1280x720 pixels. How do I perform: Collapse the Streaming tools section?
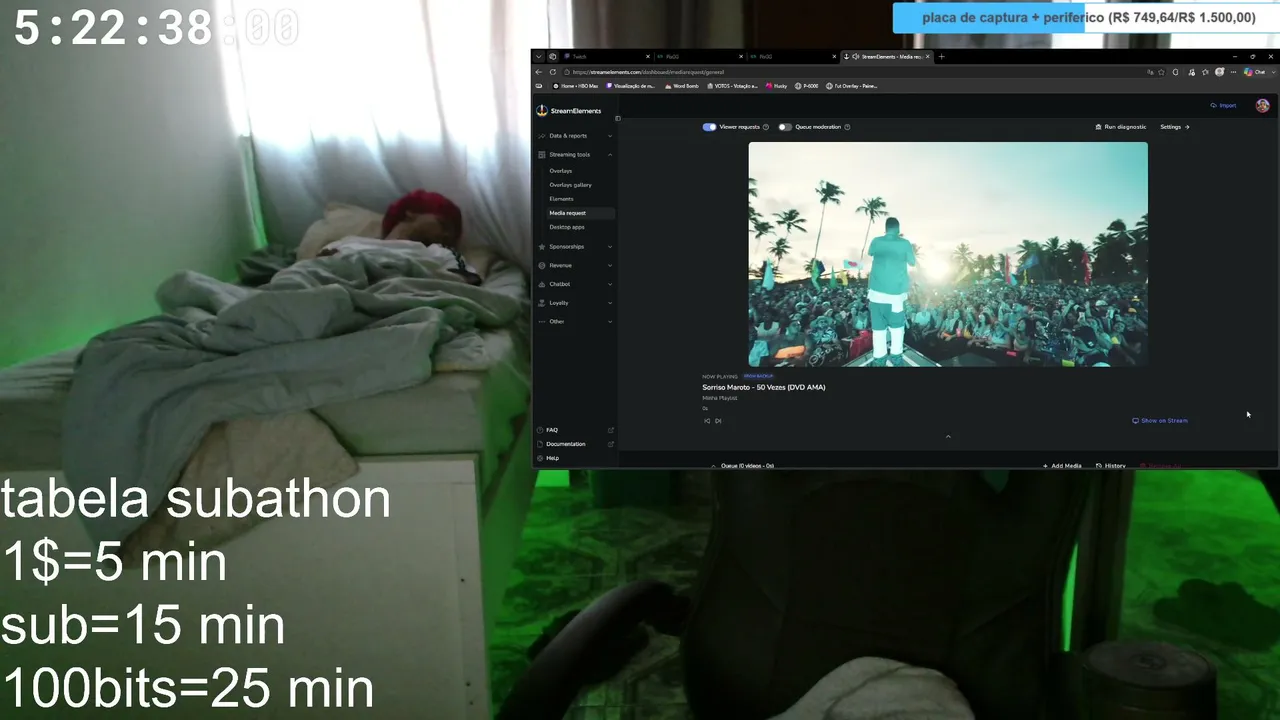pyautogui.click(x=610, y=154)
